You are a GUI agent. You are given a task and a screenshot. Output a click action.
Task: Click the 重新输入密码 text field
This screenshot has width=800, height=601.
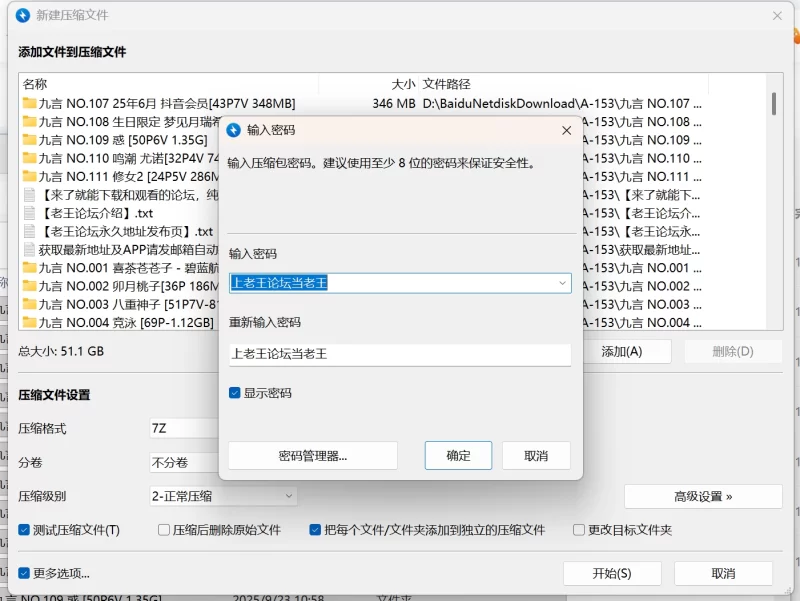coord(400,355)
